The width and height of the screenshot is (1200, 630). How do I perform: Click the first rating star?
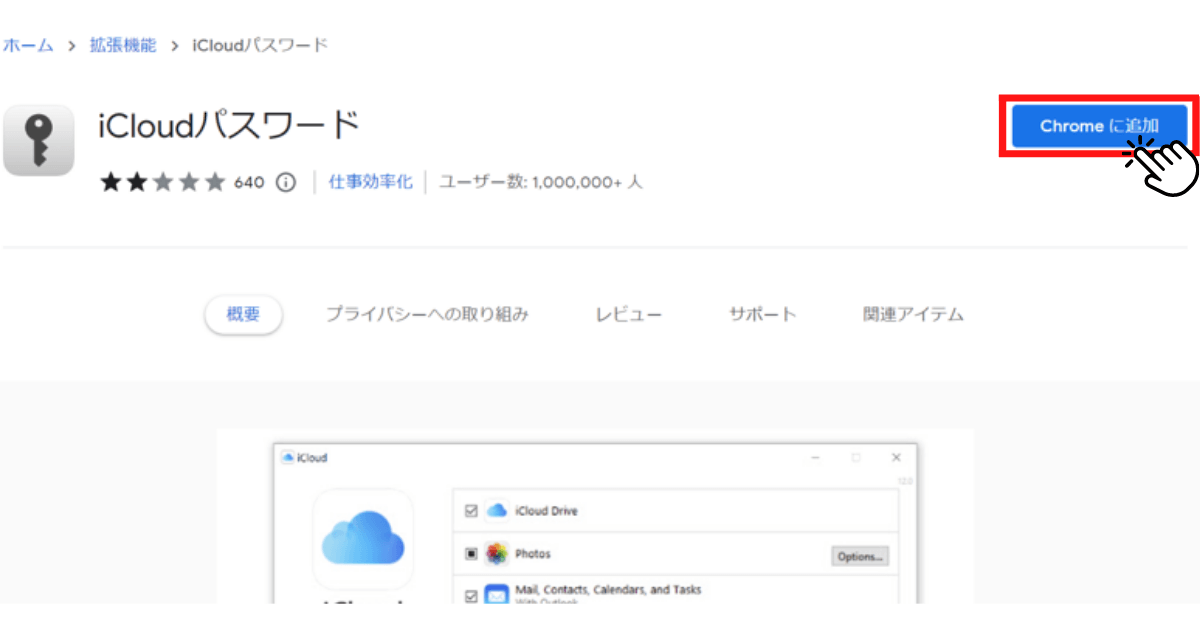pos(110,181)
